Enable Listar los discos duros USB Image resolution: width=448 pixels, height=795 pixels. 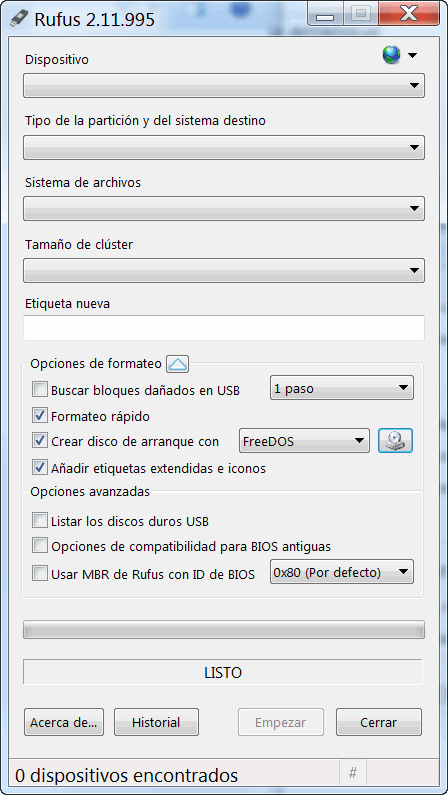click(x=39, y=521)
